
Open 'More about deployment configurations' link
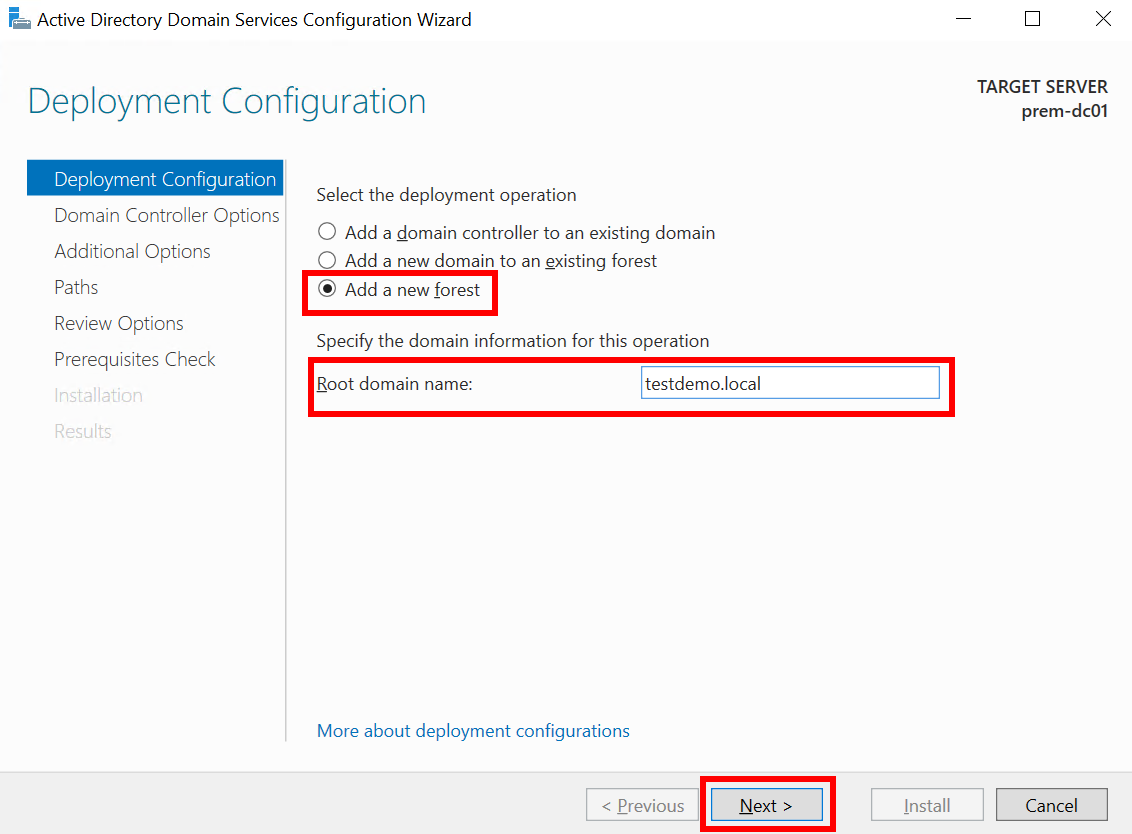point(474,731)
